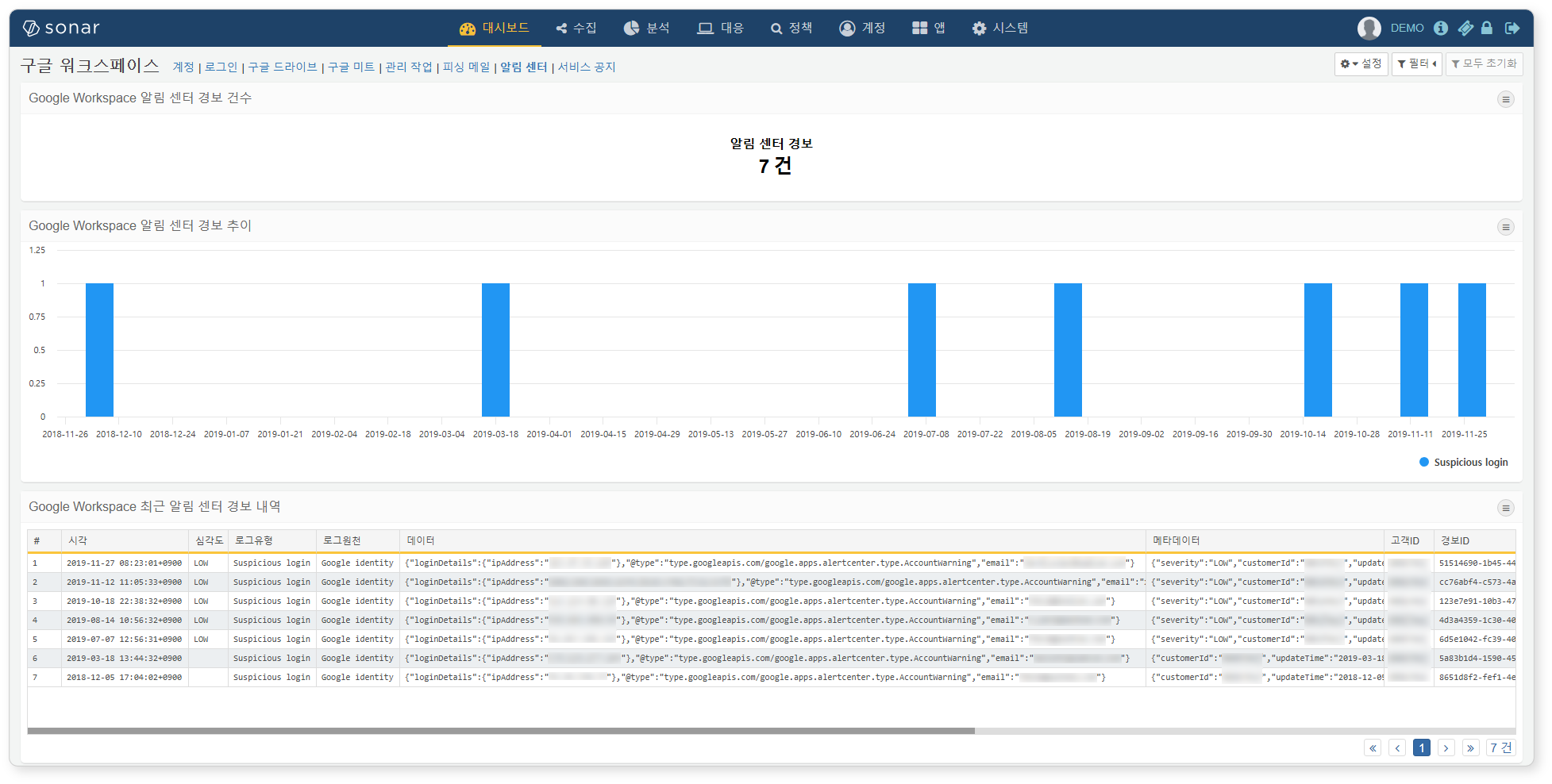Click the ticket icon in header
This screenshot has height=784, width=1552.
tap(1465, 28)
